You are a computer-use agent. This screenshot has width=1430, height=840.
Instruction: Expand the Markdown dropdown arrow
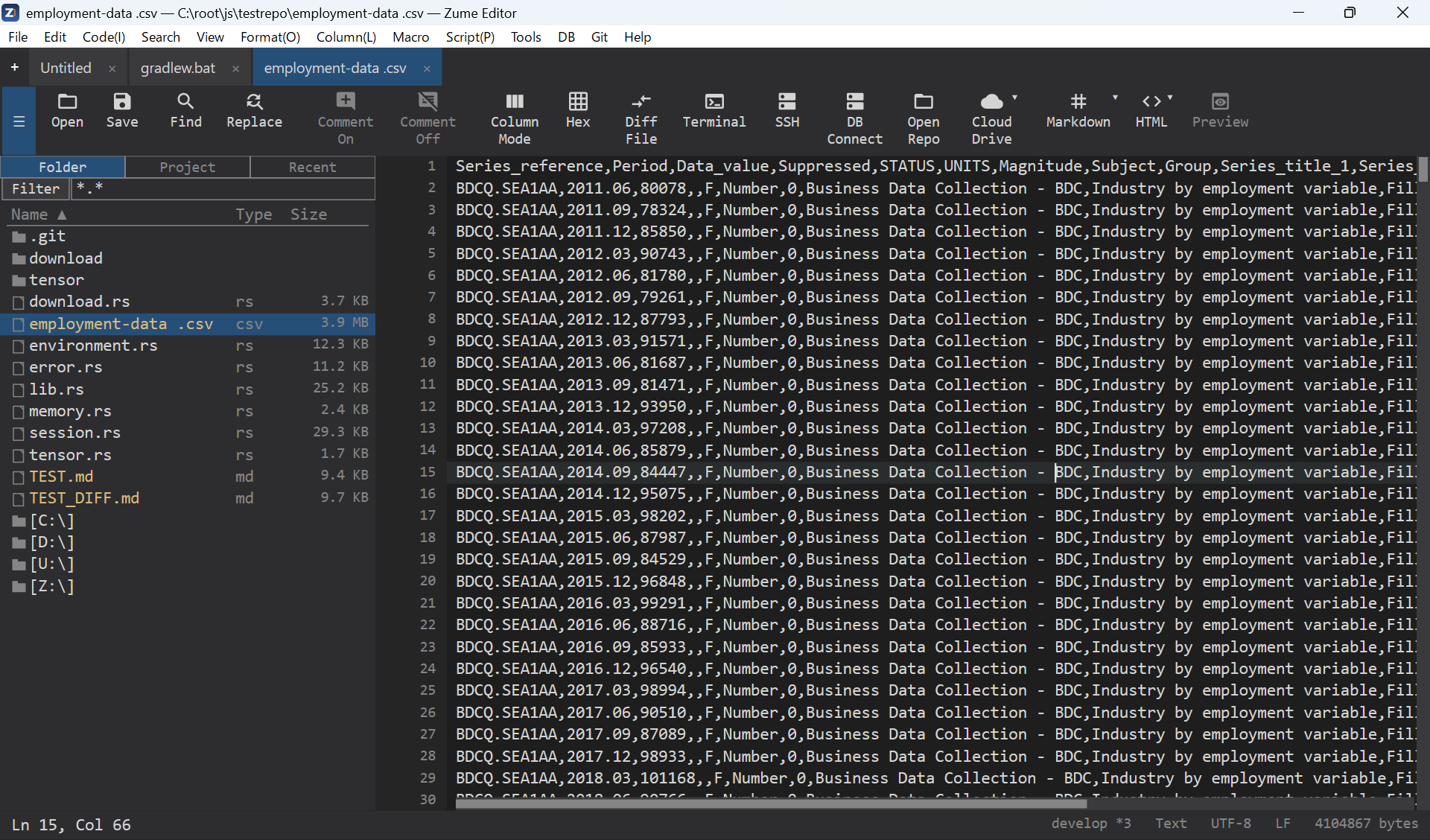coord(1115,98)
